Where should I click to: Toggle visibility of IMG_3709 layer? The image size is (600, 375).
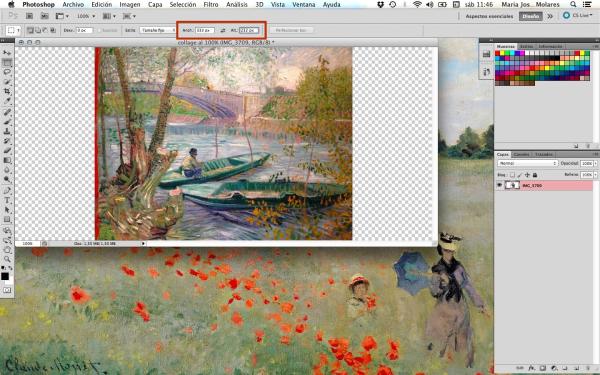point(499,185)
